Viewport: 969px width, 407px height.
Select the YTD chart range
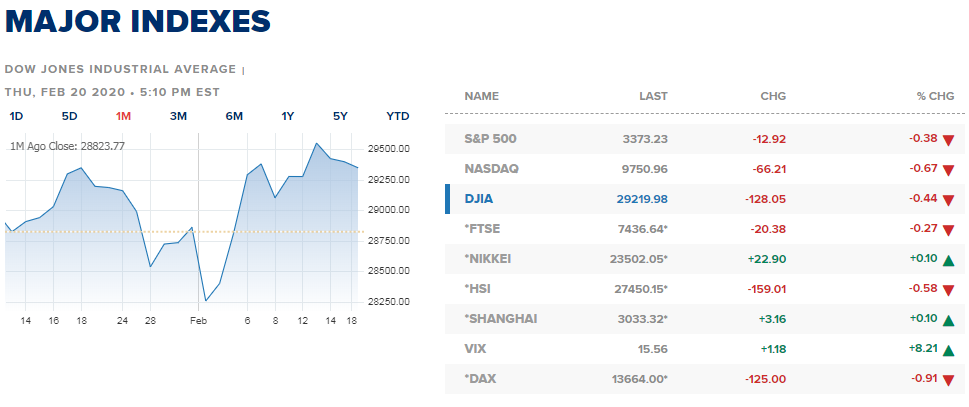point(398,116)
